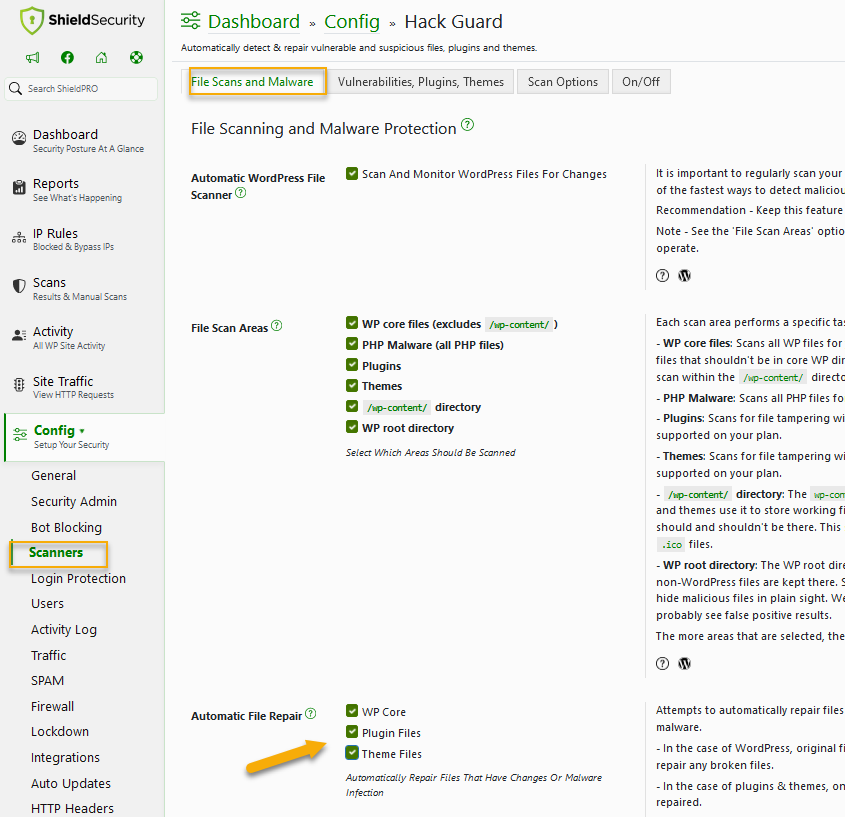
Task: Open Integrations submenu item
Action: 65,758
